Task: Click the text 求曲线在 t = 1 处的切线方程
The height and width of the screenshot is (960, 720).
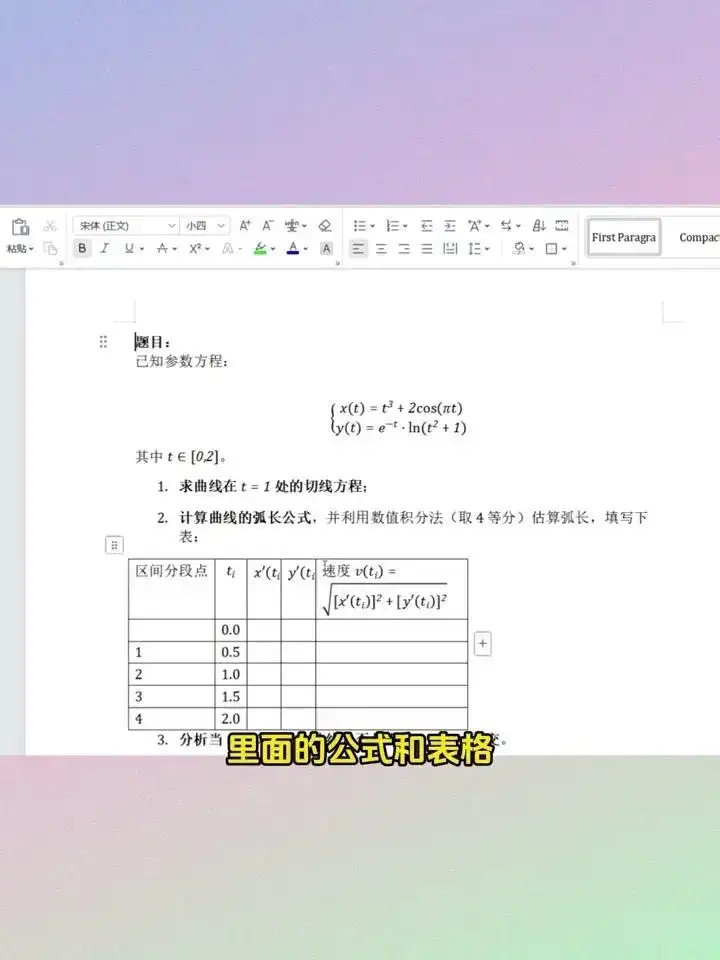Action: pos(272,487)
